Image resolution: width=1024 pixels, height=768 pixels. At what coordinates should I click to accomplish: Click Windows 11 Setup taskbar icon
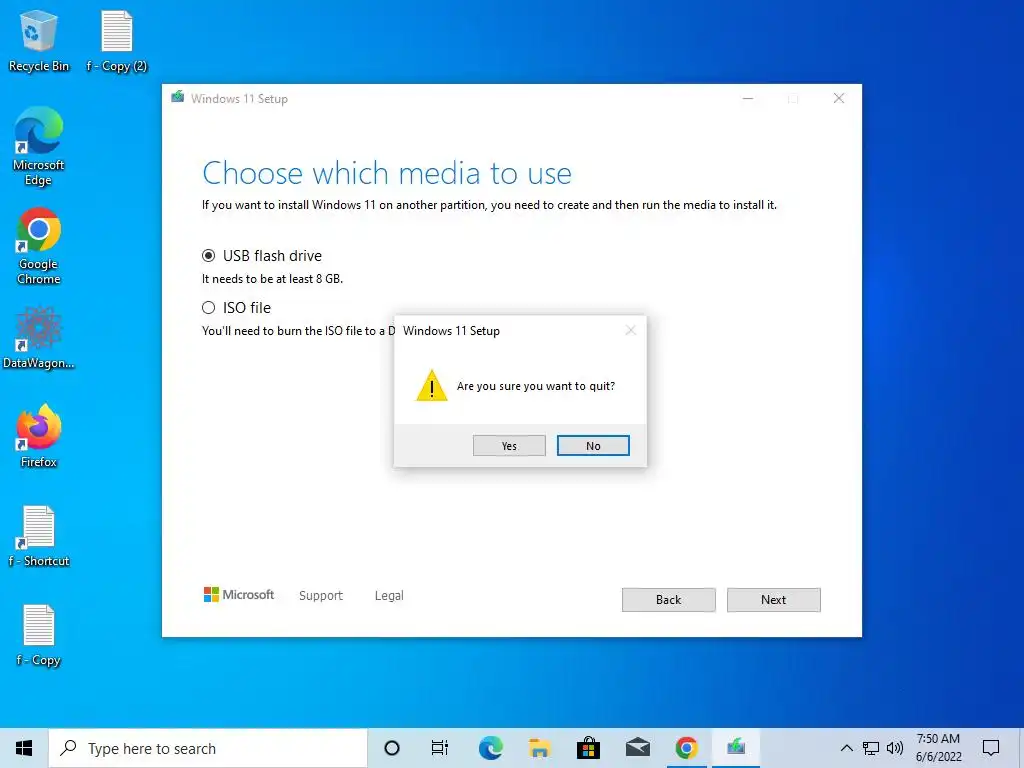736,748
